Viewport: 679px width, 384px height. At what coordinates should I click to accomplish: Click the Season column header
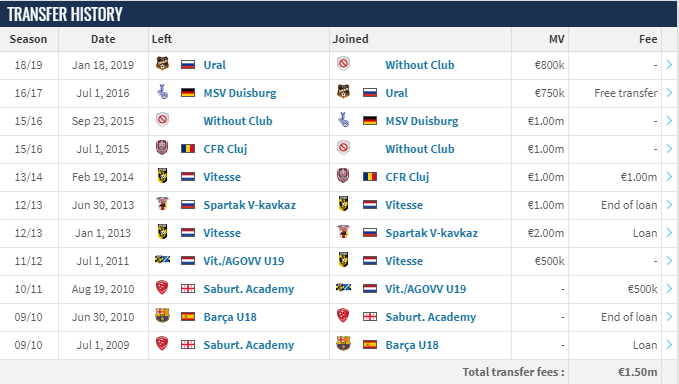pyautogui.click(x=28, y=39)
